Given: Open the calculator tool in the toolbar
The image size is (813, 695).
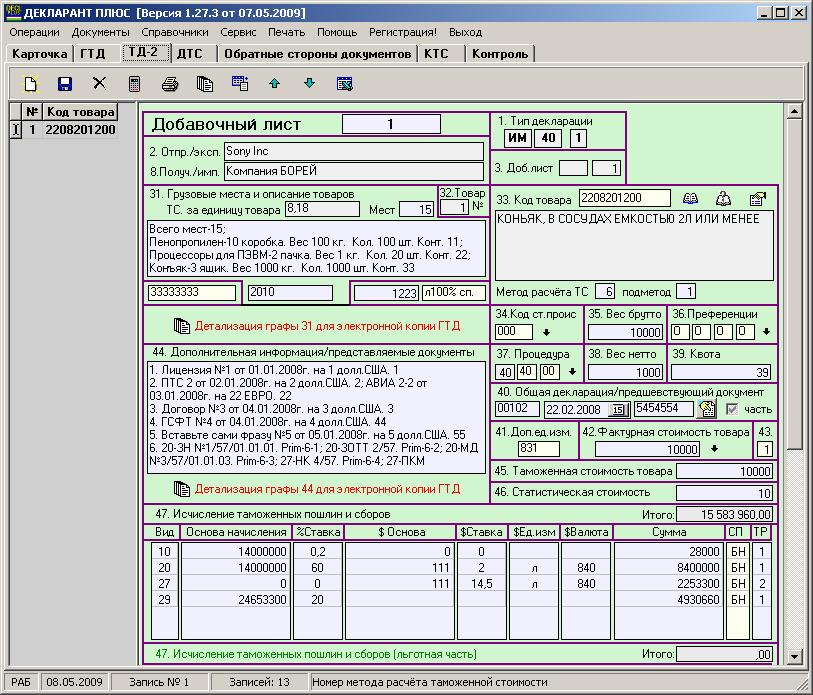Looking at the screenshot, I should pyautogui.click(x=135, y=84).
